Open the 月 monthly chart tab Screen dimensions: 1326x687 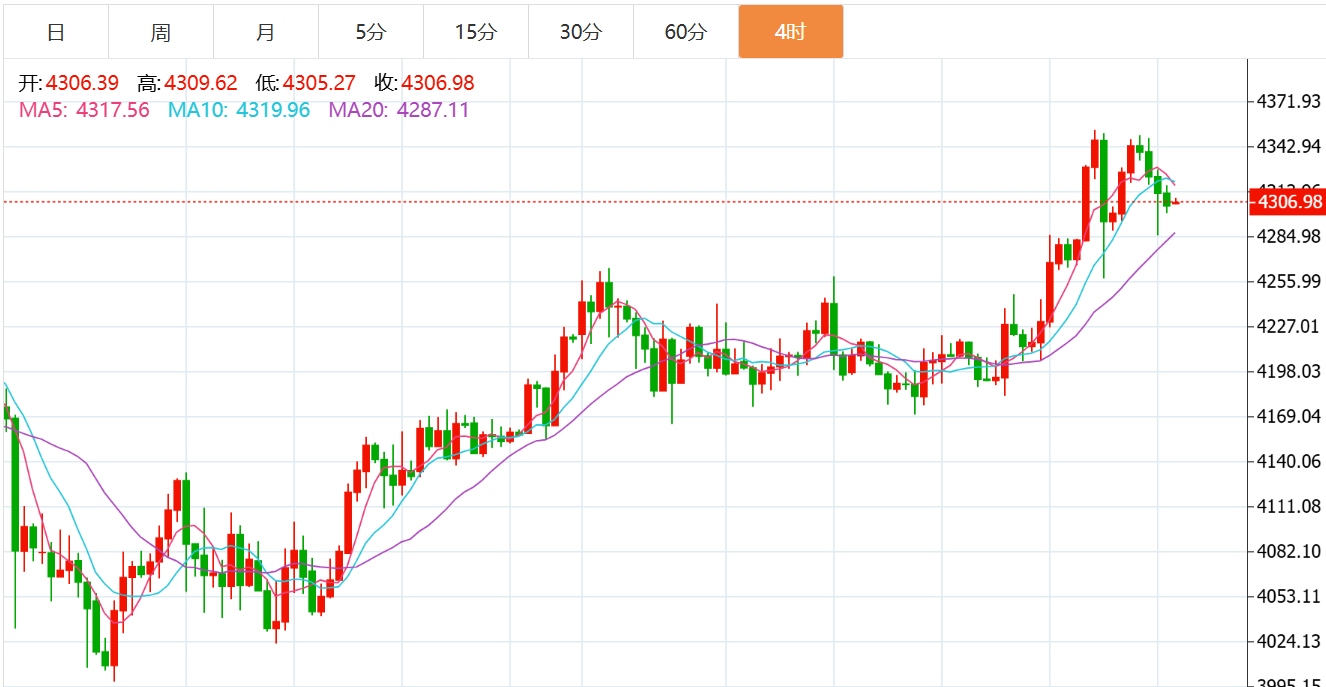click(265, 32)
